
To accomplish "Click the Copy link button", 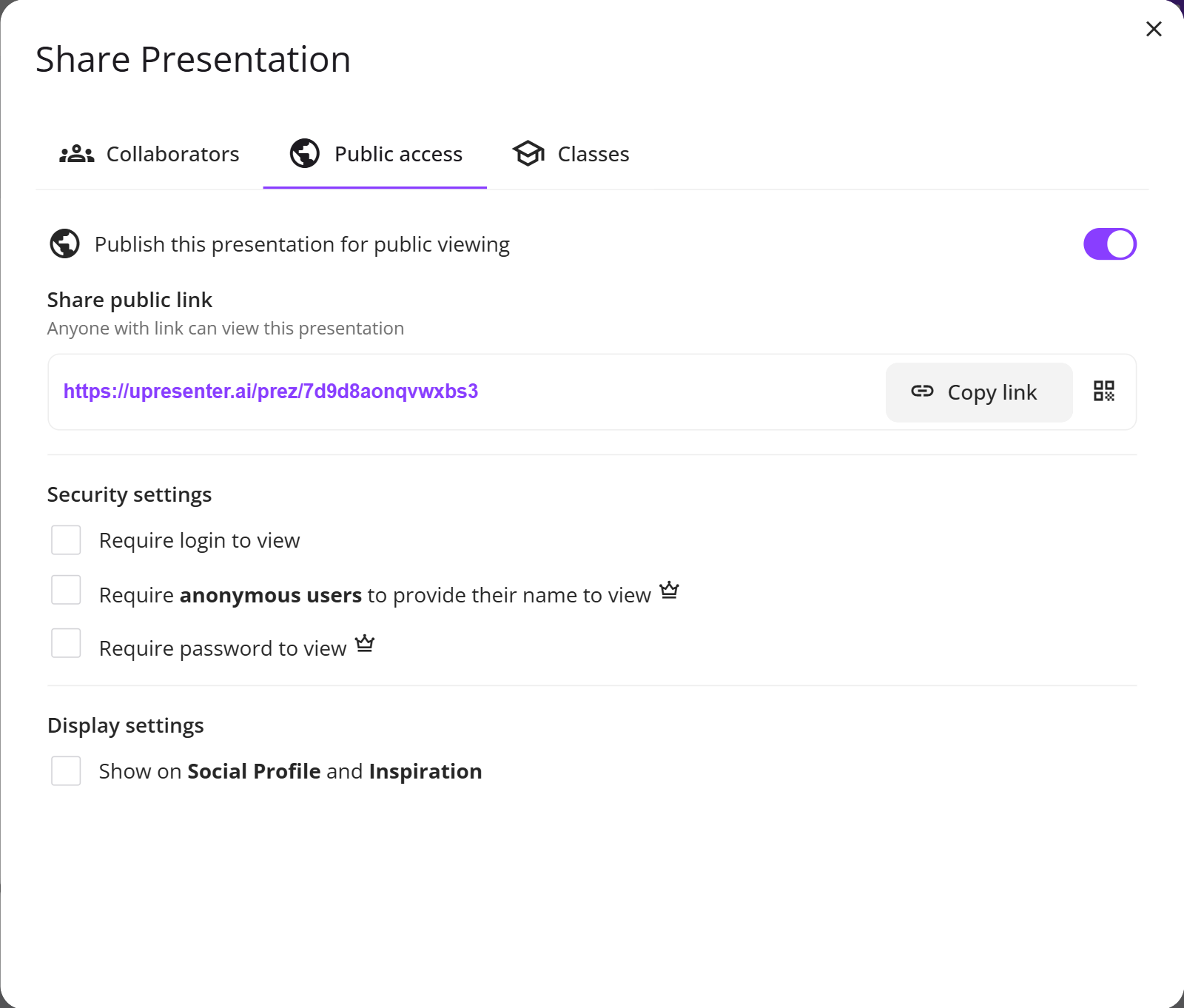I will pyautogui.click(x=978, y=392).
